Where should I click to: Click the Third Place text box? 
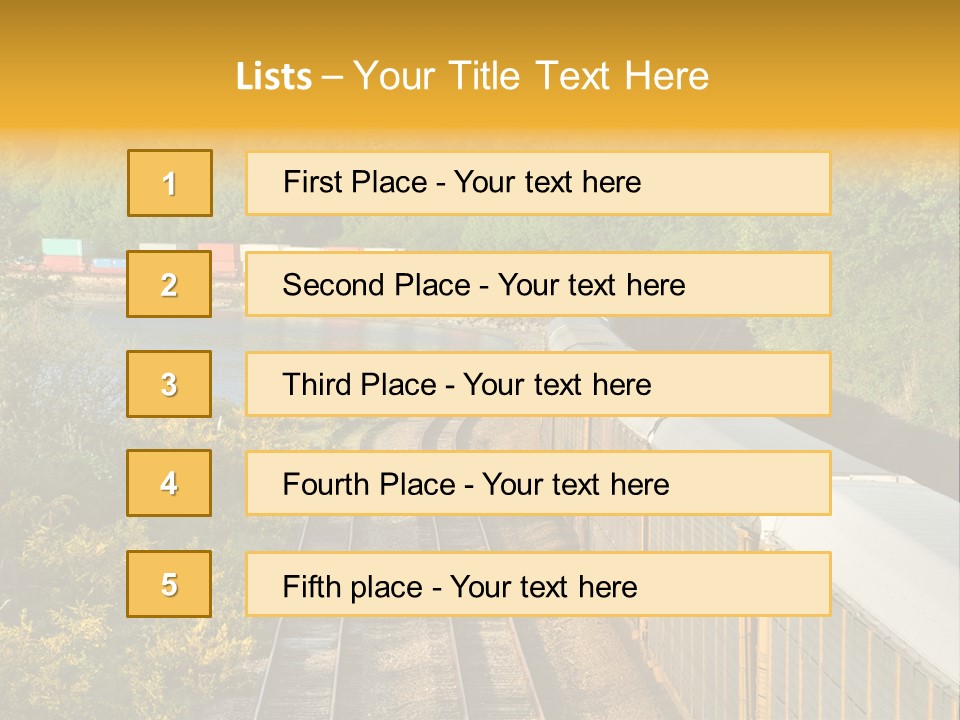click(538, 384)
